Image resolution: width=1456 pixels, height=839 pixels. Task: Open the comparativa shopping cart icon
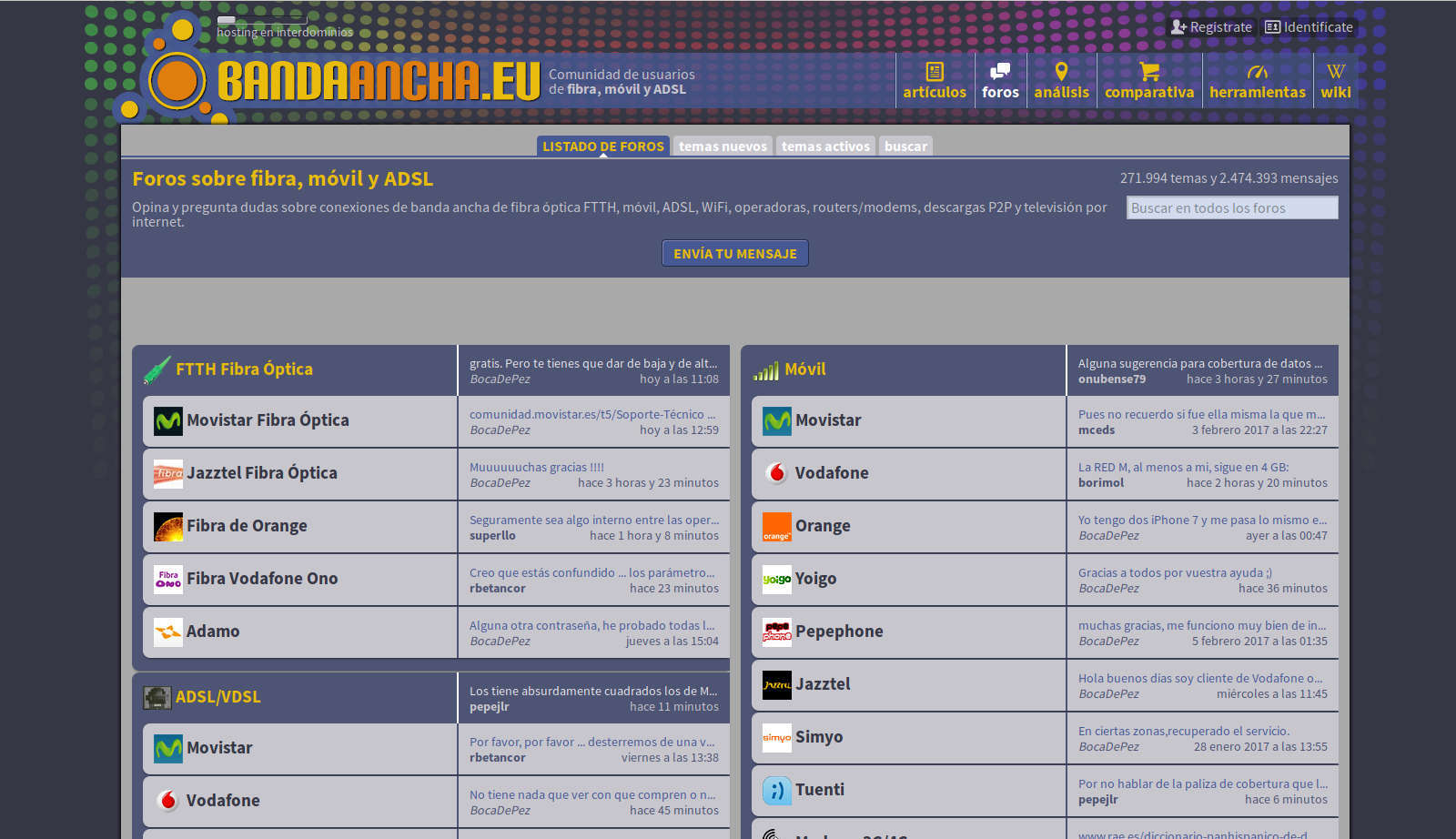coord(1149,72)
